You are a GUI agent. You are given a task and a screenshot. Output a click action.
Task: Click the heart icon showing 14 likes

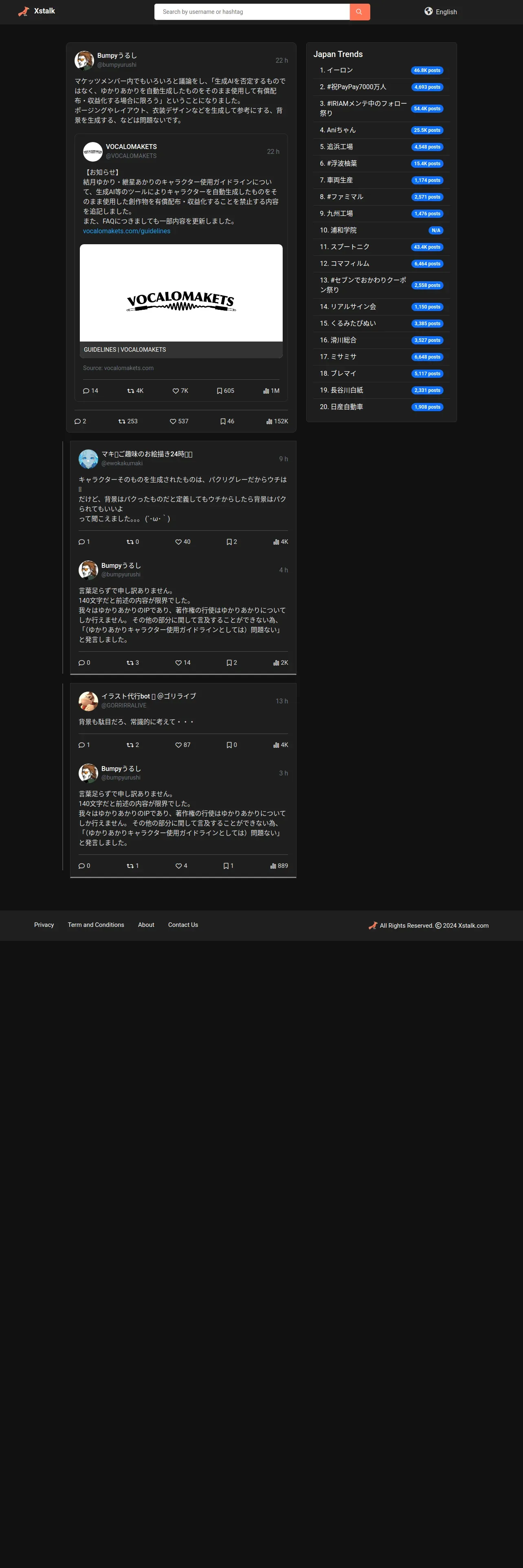point(178,663)
